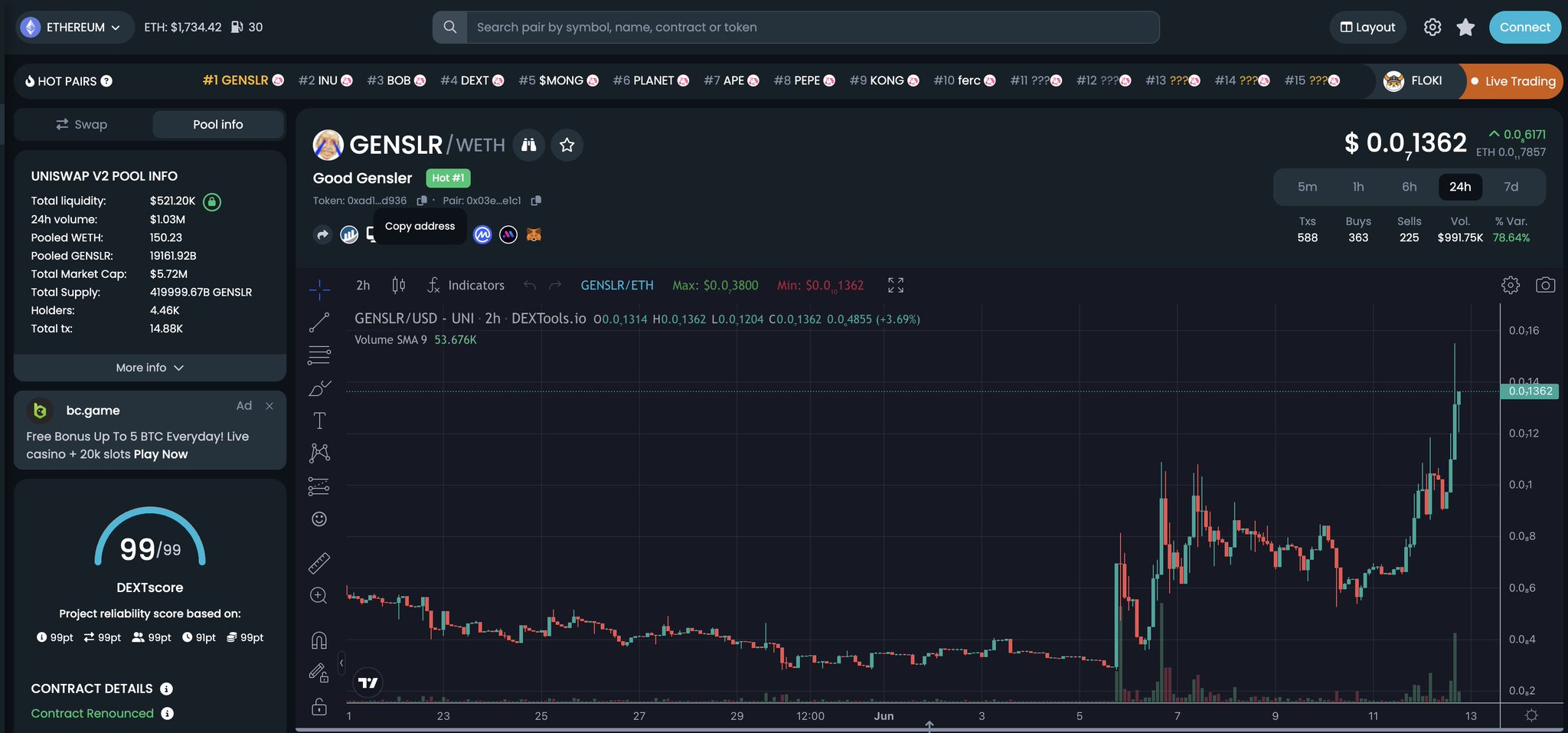1568x733 pixels.
Task: Select the 5m stats timeframe
Action: [x=1307, y=187]
